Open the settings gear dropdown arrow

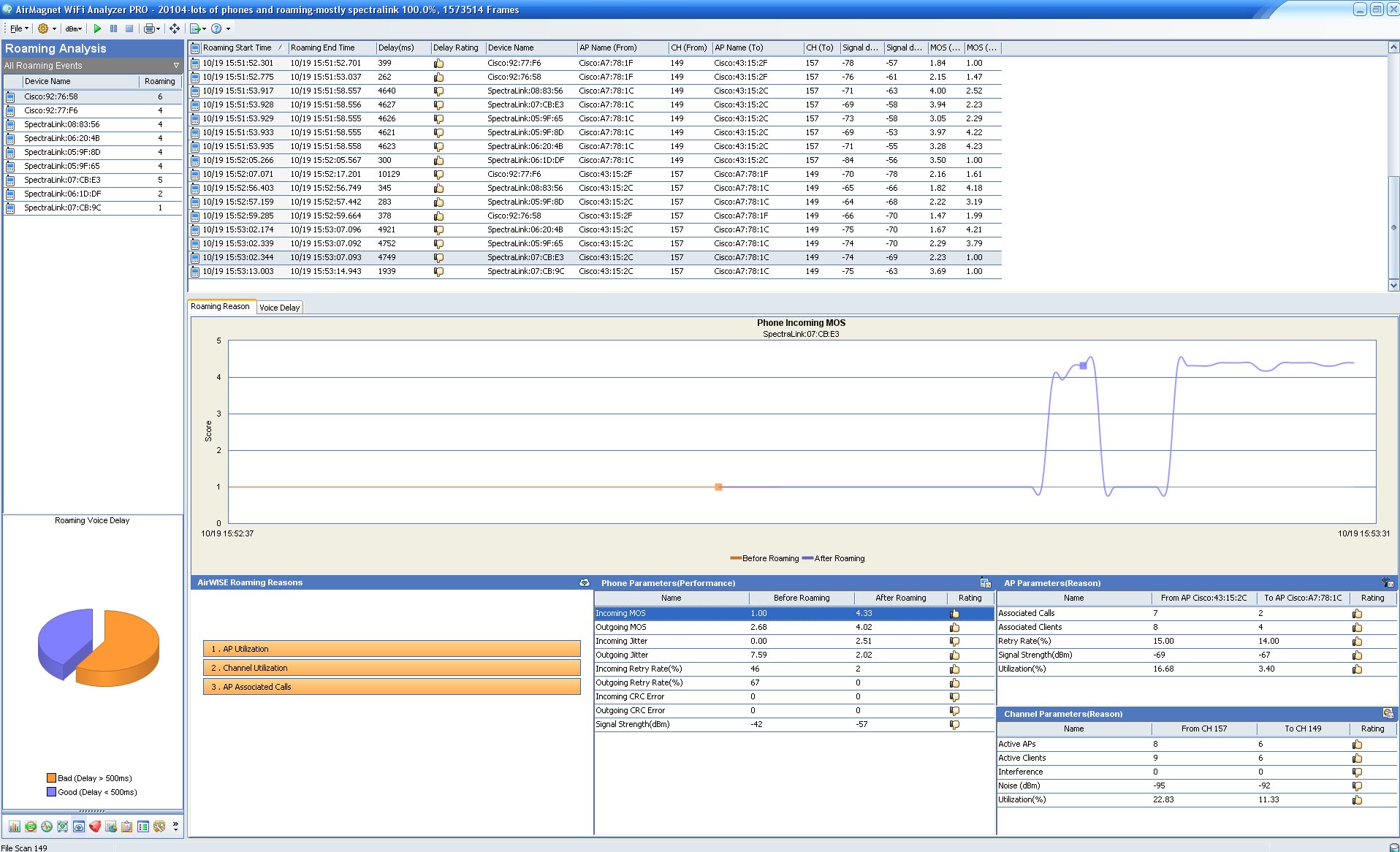54,29
